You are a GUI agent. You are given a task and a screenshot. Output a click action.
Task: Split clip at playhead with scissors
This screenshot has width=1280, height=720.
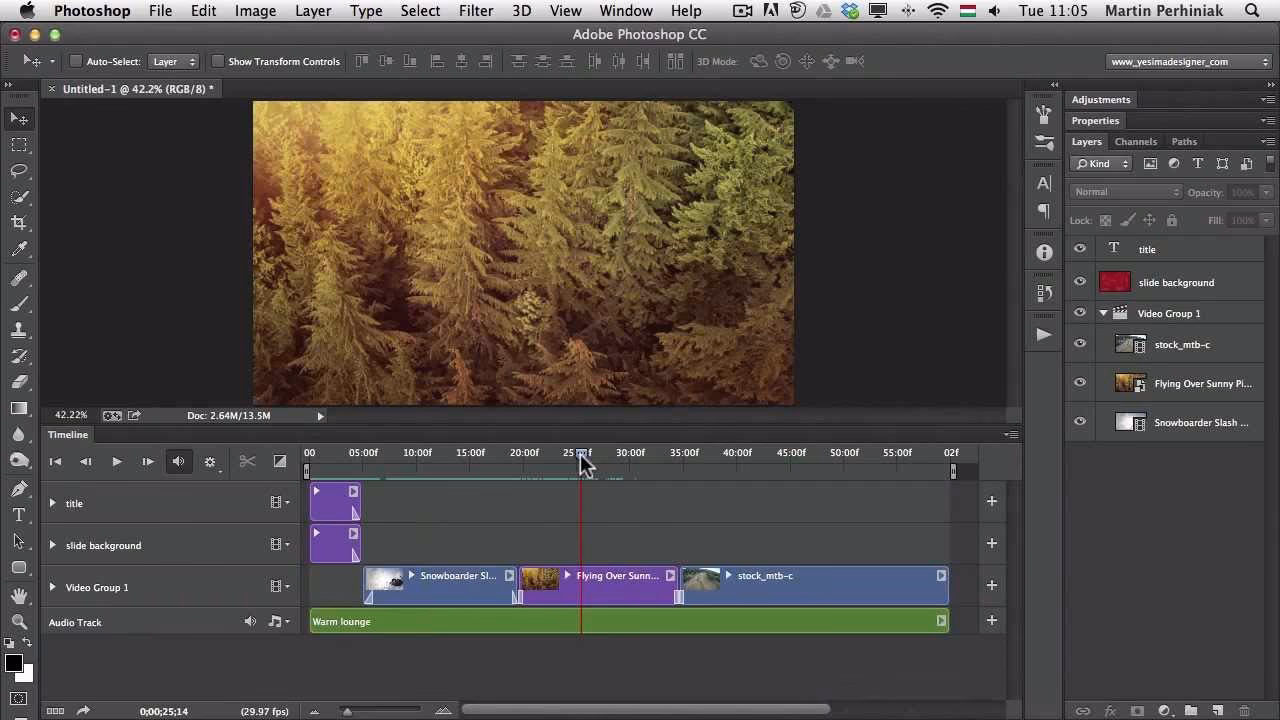247,461
